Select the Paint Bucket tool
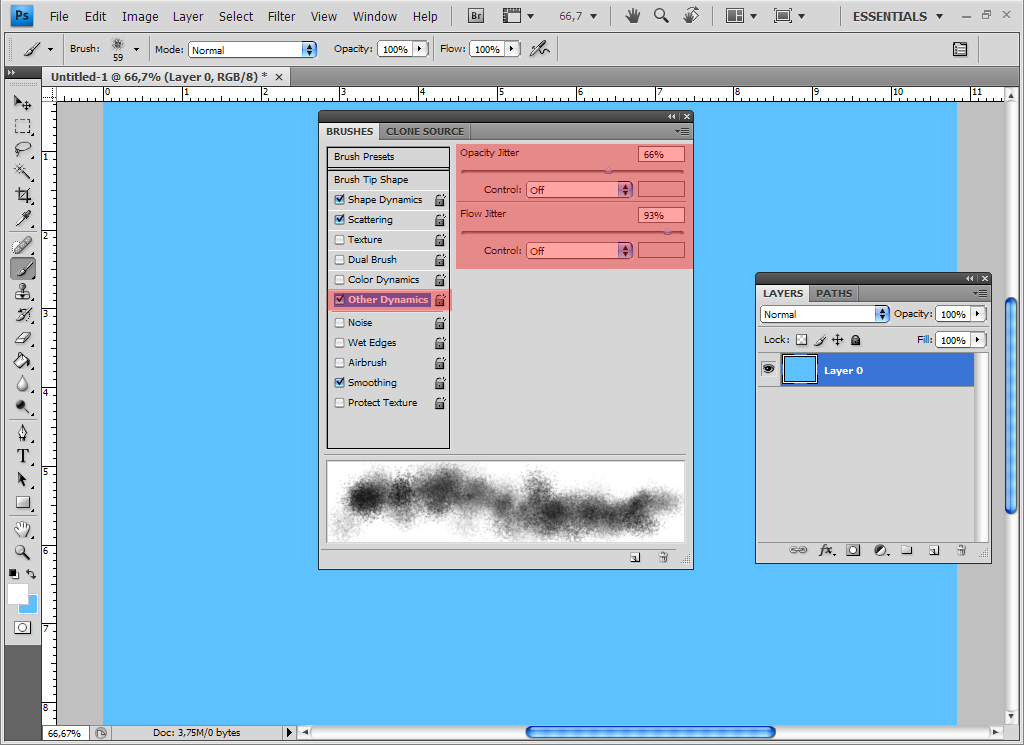This screenshot has width=1024, height=745. pyautogui.click(x=22, y=360)
